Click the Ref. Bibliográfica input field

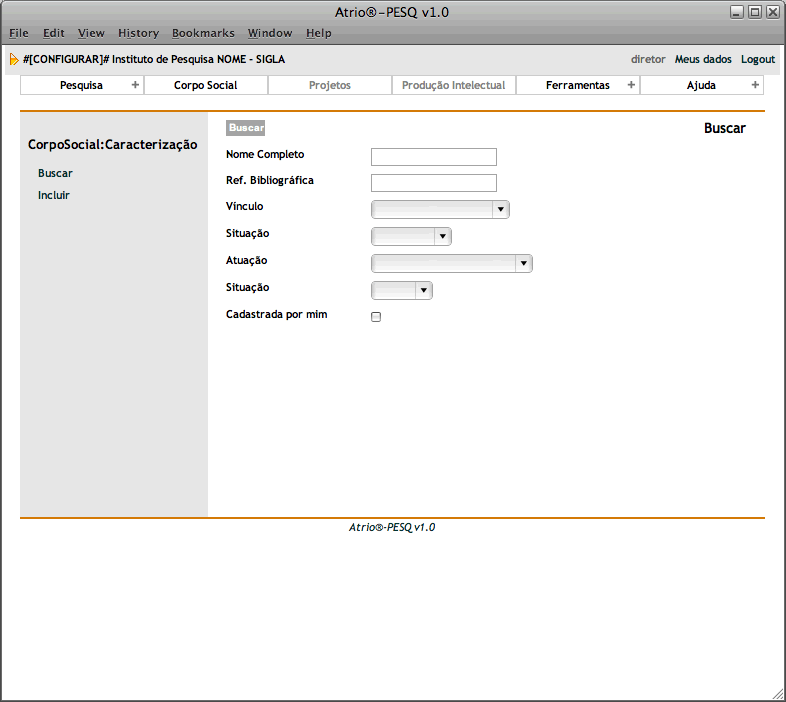click(433, 183)
